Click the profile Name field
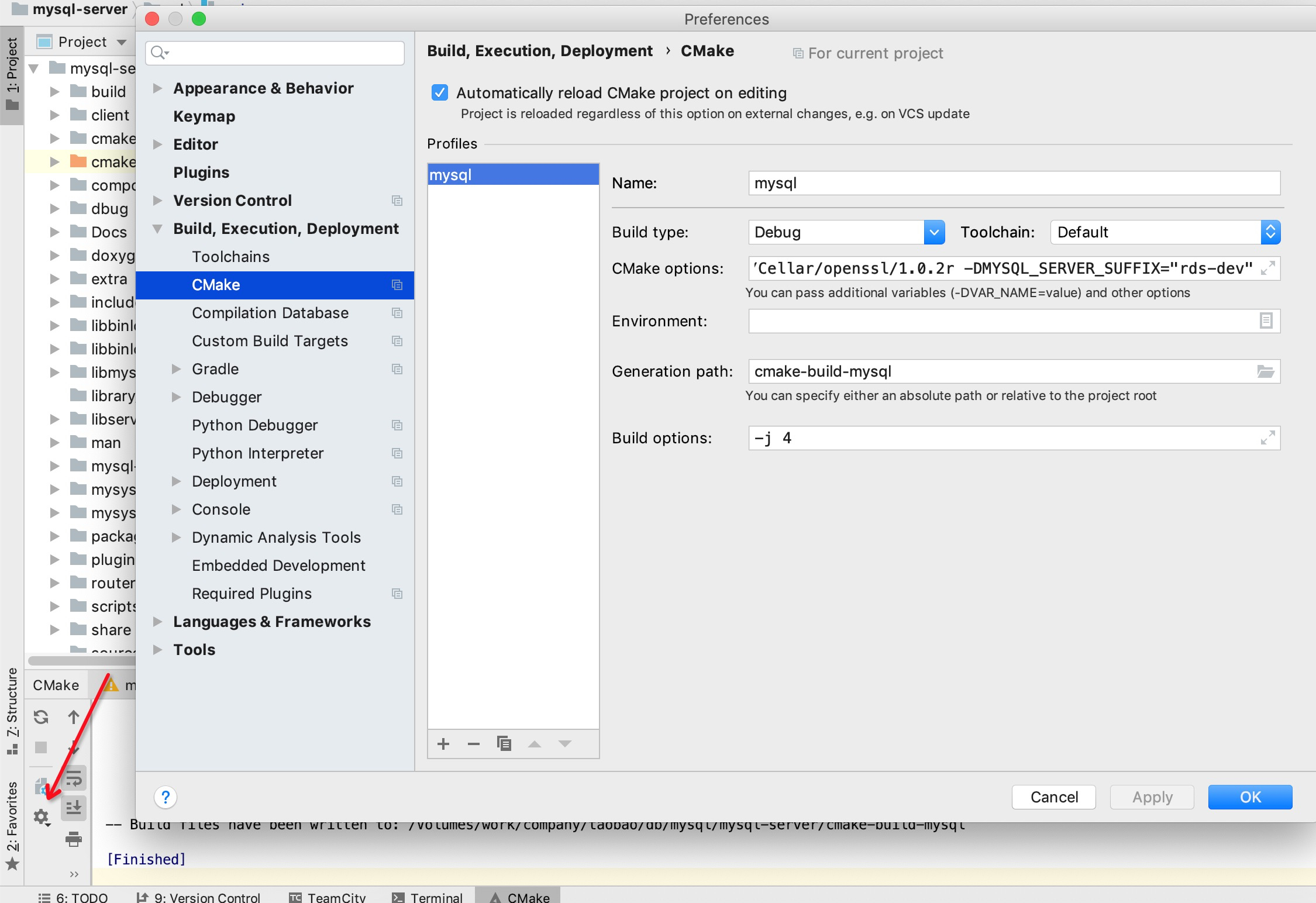Screen dimensions: 1316x903 (1014, 183)
